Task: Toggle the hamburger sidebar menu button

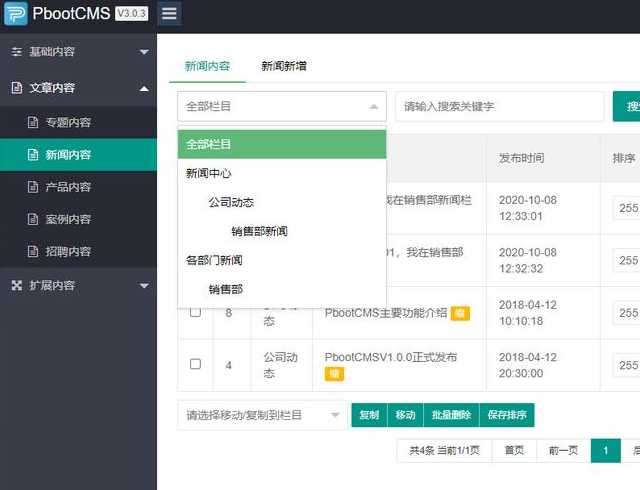Action: pos(169,13)
